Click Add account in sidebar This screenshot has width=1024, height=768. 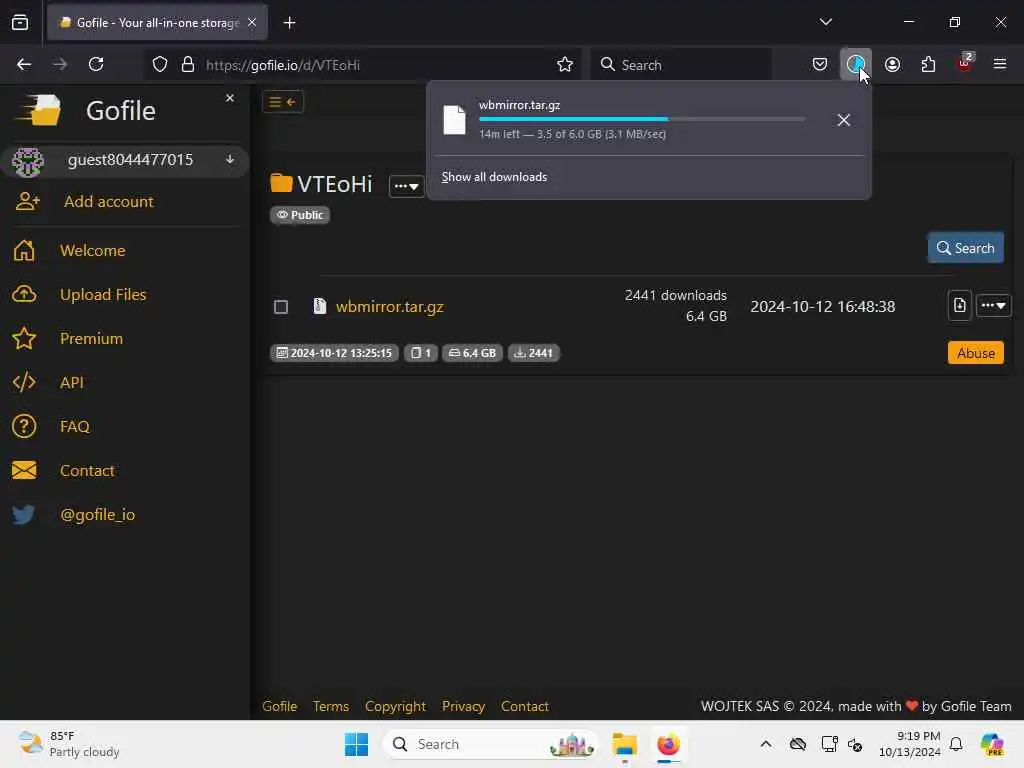[x=108, y=201]
